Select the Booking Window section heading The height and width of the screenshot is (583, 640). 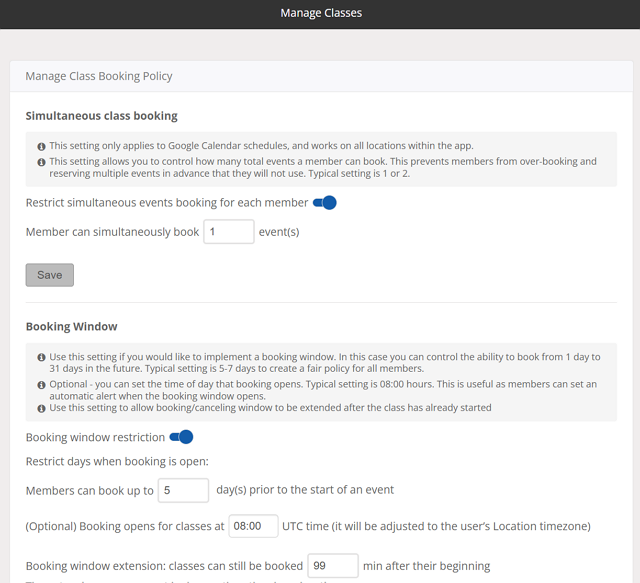pos(71,326)
